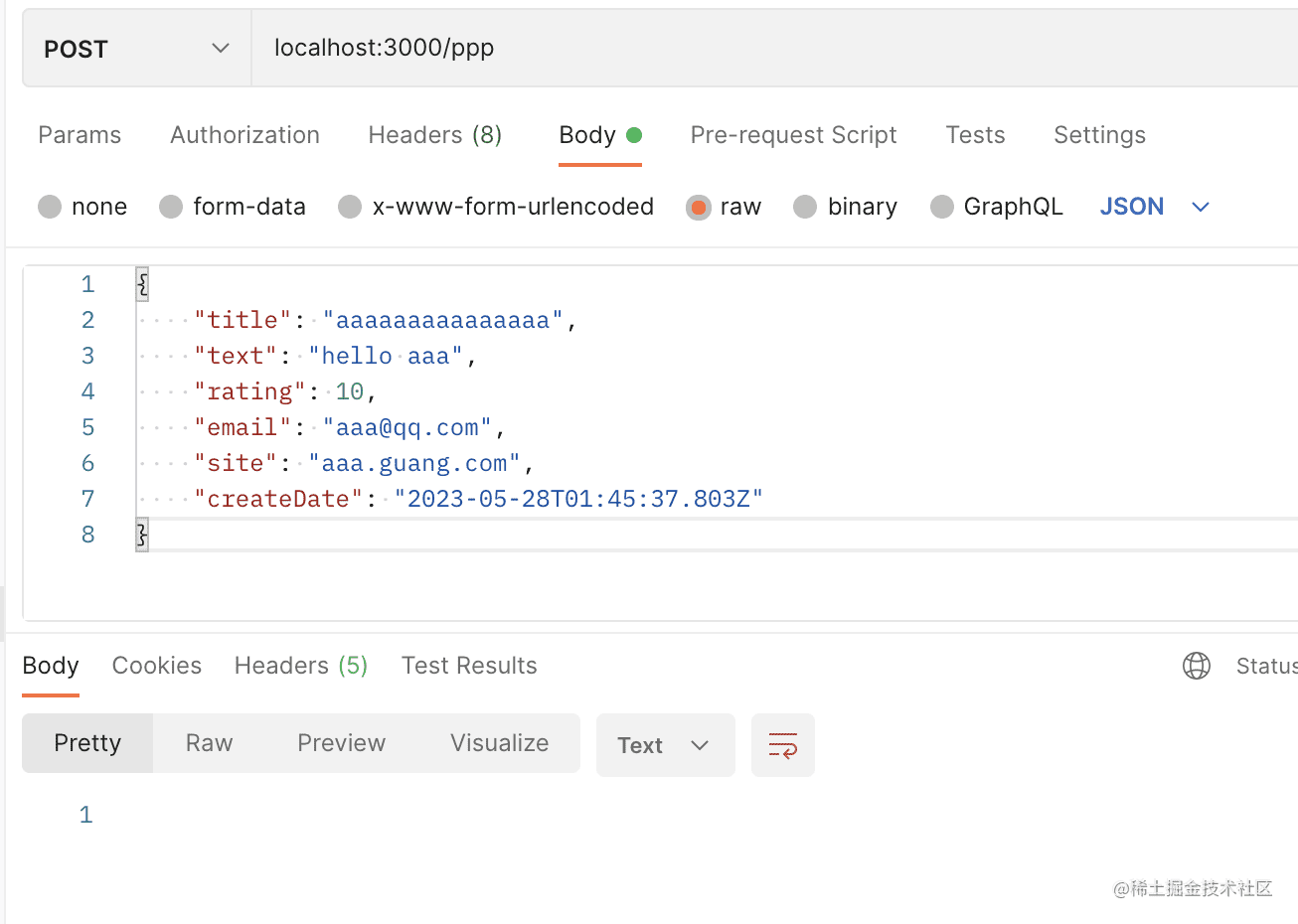Select the form-data radio option
The image size is (1298, 924).
pyautogui.click(x=171, y=207)
